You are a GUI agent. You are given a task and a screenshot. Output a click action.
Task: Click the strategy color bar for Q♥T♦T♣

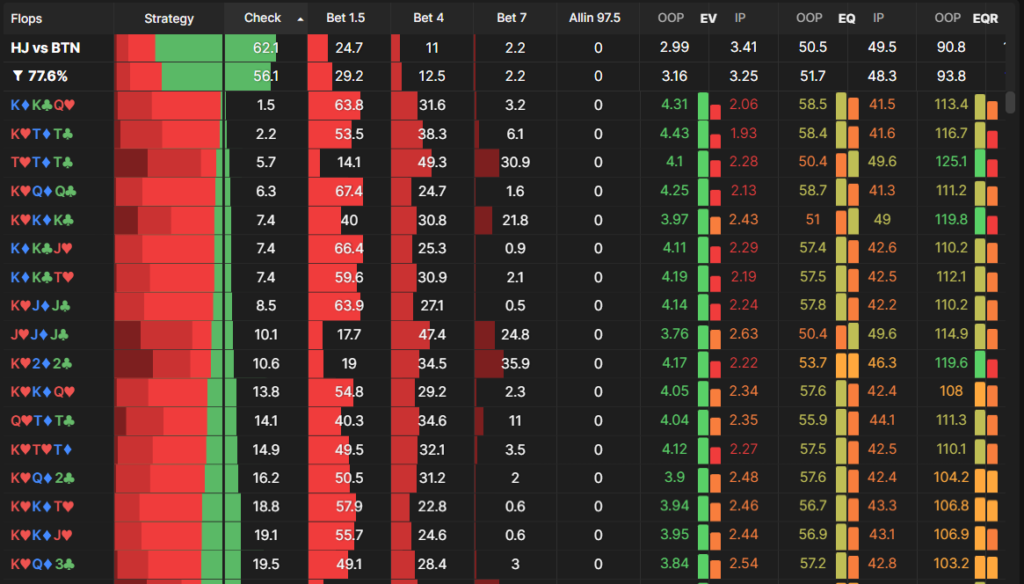(169, 421)
